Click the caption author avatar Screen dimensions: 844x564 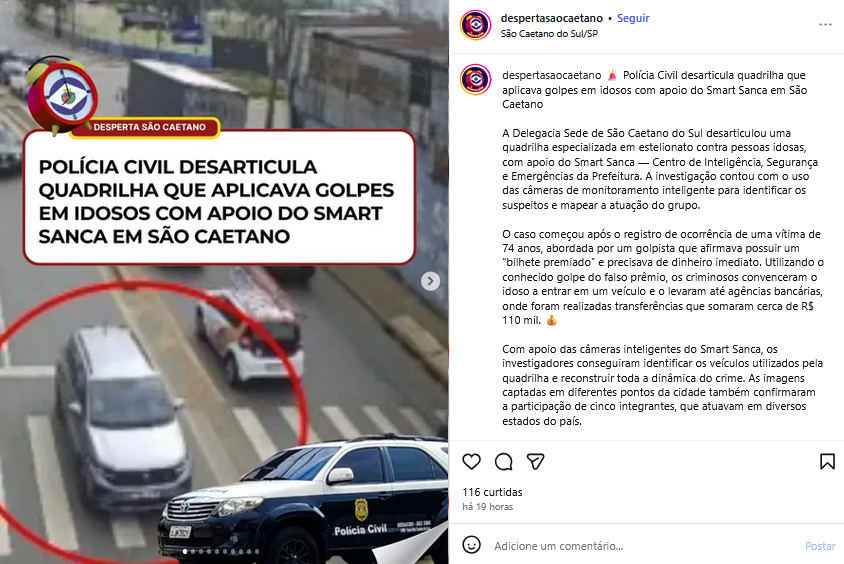(x=475, y=79)
